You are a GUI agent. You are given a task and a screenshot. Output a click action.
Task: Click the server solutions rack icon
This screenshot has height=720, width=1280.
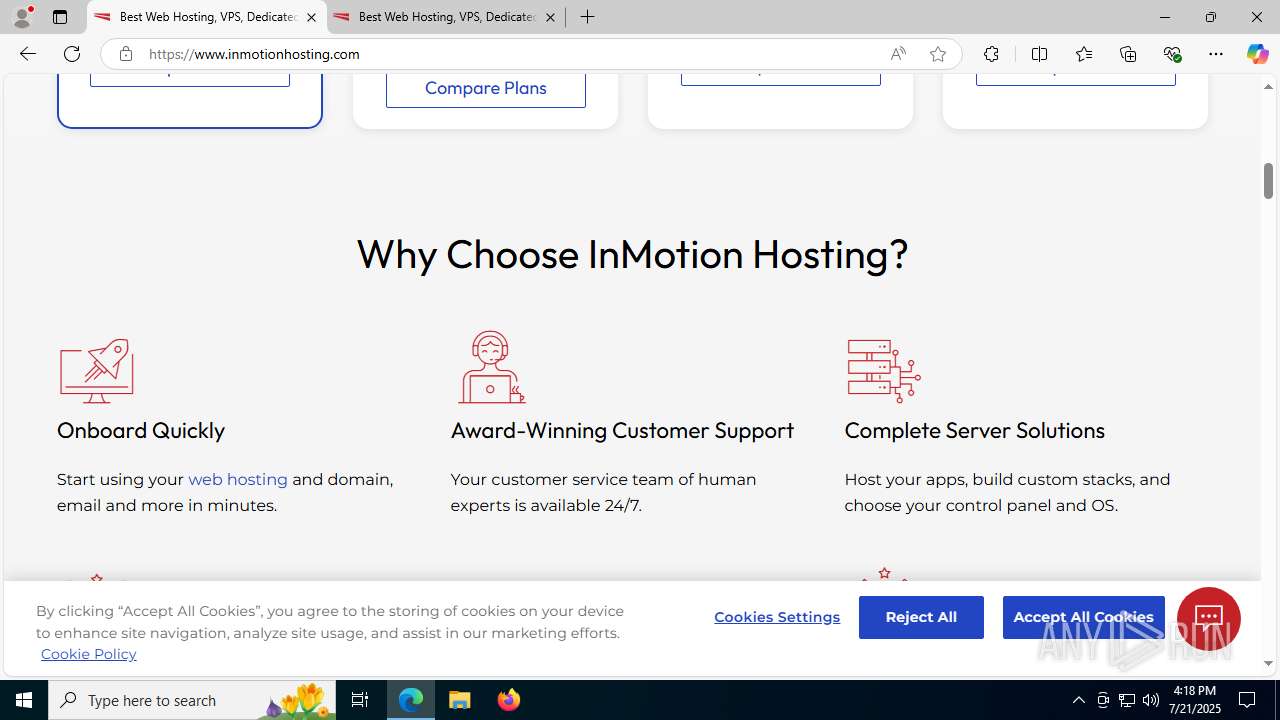point(884,371)
